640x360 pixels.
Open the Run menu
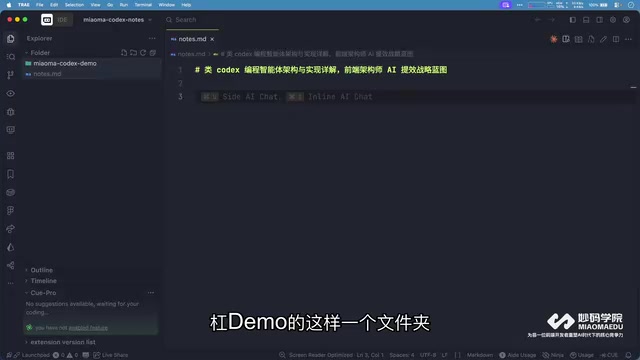click(x=124, y=5)
